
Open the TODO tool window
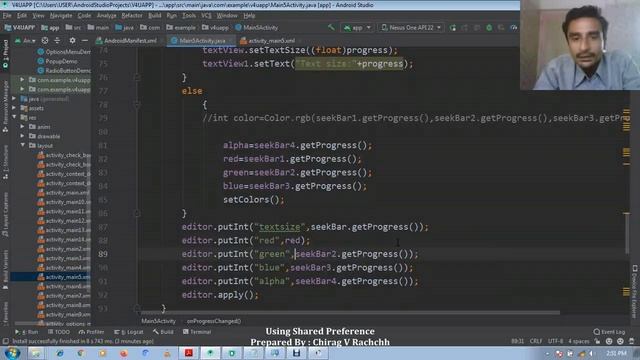[x=59, y=332]
